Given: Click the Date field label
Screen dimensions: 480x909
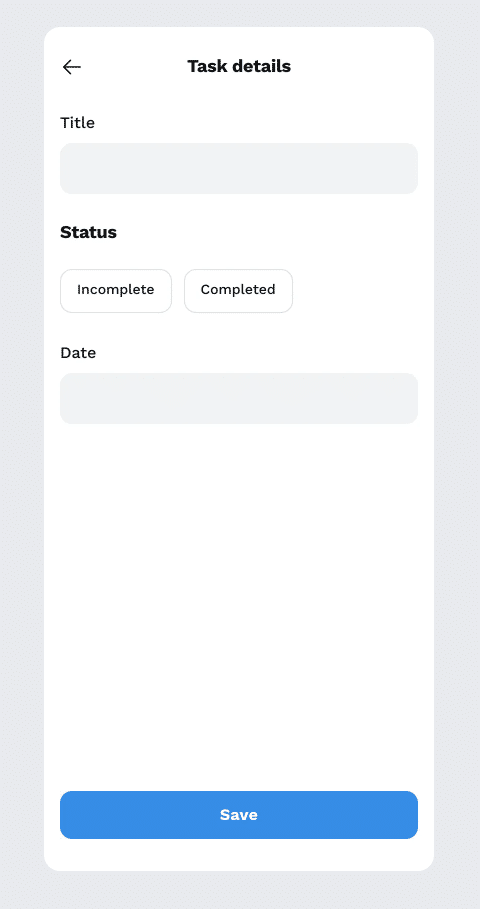Looking at the screenshot, I should pos(78,353).
